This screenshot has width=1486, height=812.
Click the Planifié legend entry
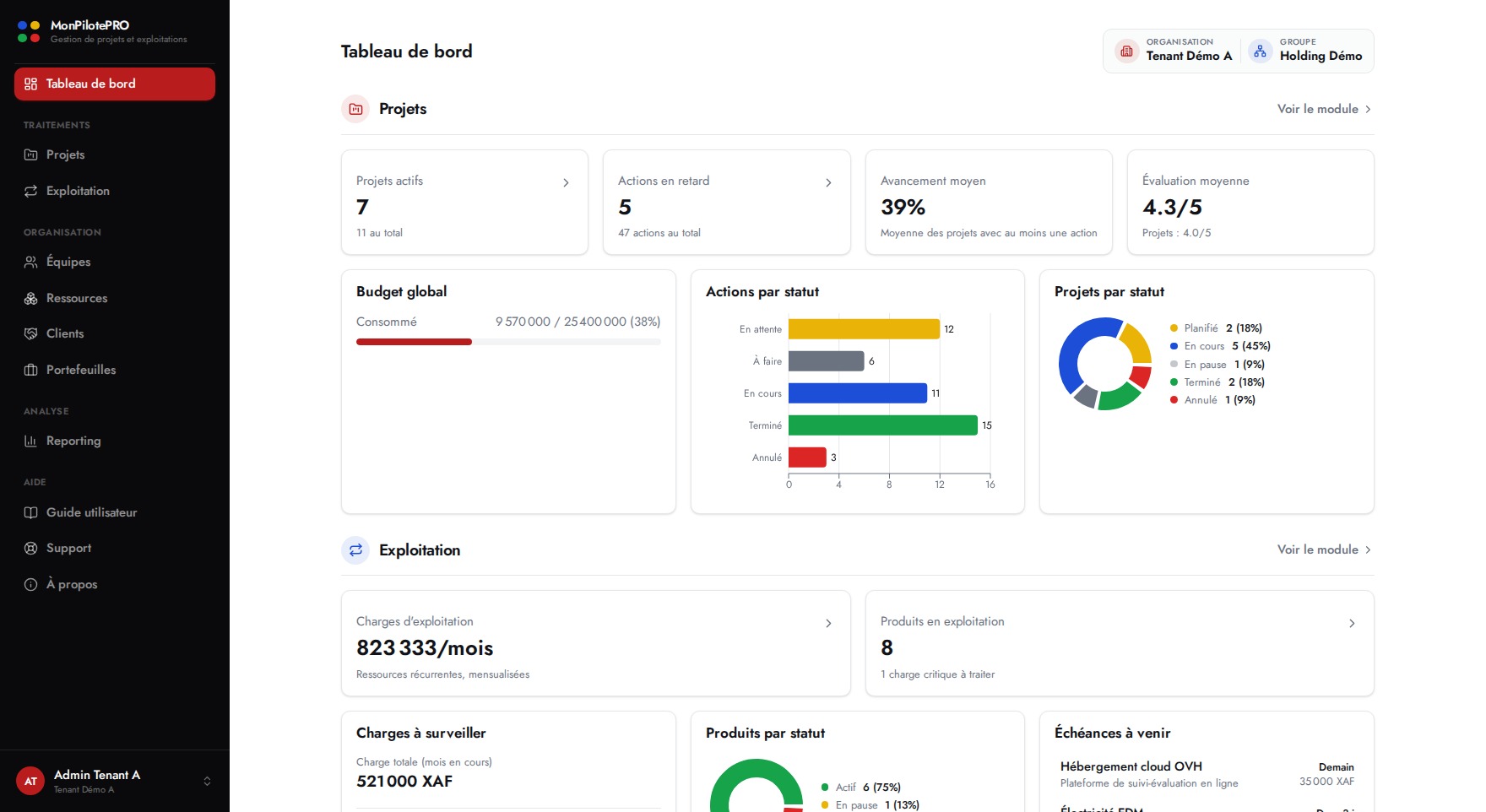click(x=1216, y=328)
